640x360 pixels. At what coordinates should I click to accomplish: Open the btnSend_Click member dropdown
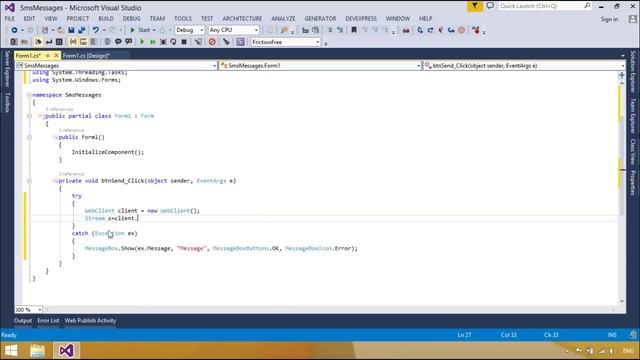click(524, 66)
